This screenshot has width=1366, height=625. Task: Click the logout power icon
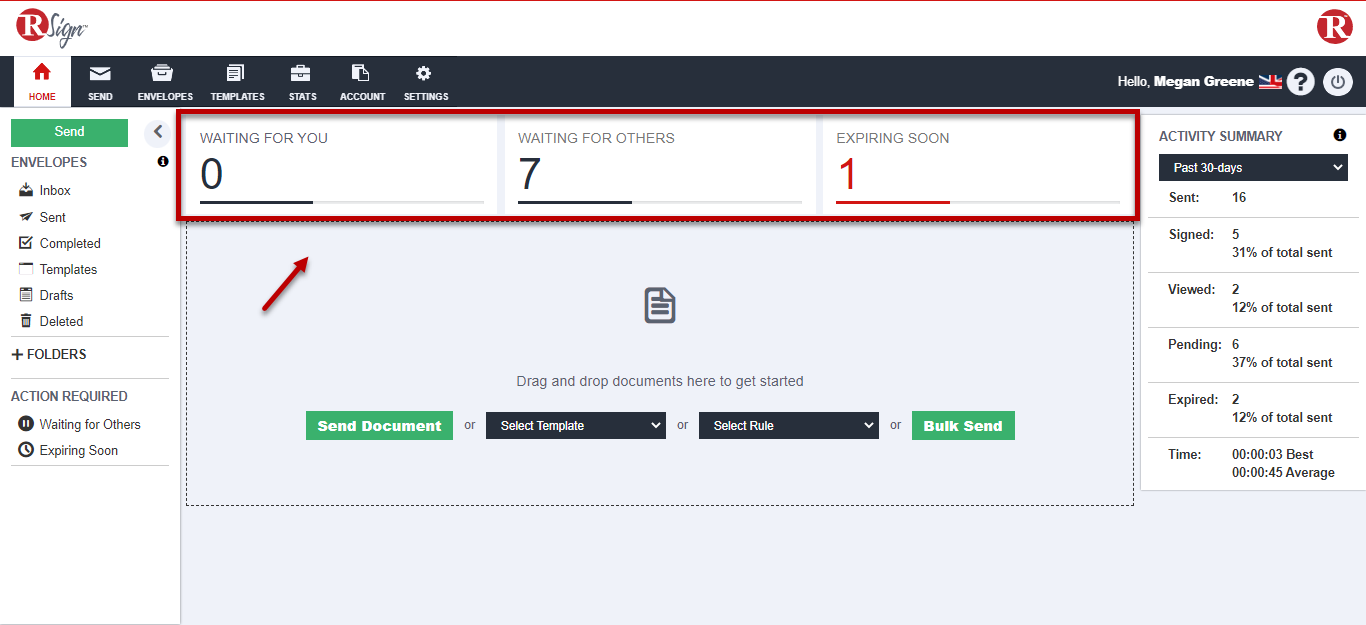pyautogui.click(x=1337, y=81)
